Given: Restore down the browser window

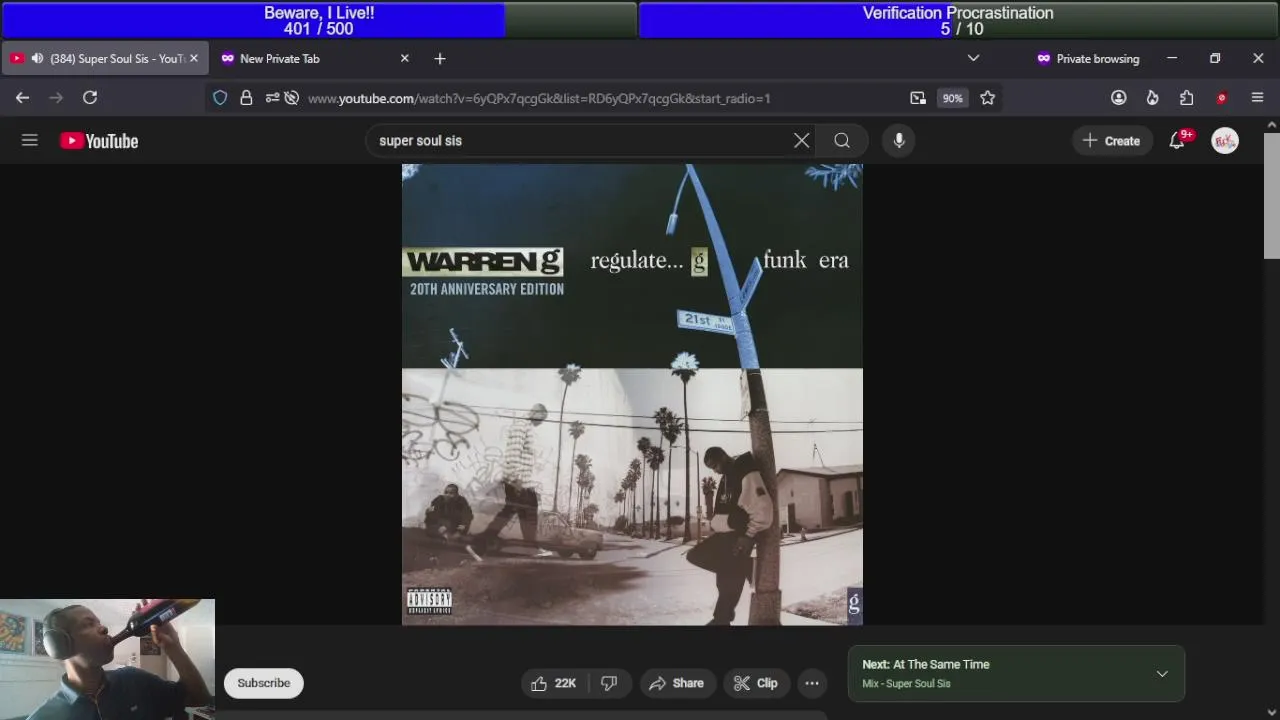Looking at the screenshot, I should coord(1215,59).
